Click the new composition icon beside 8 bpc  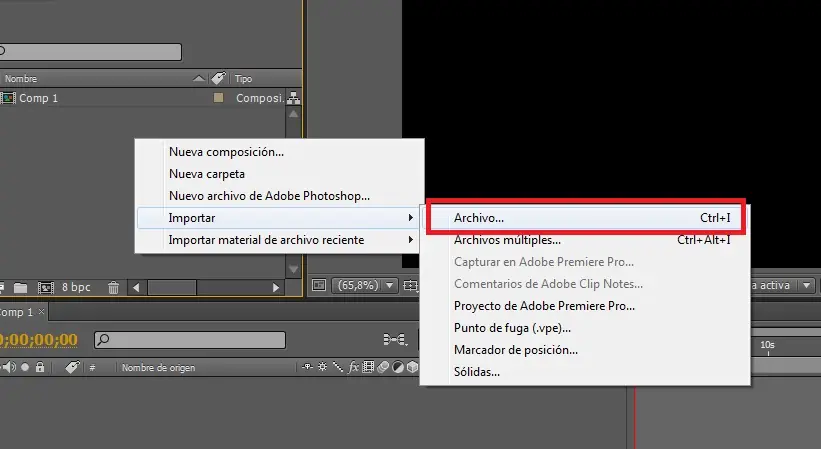(46, 287)
